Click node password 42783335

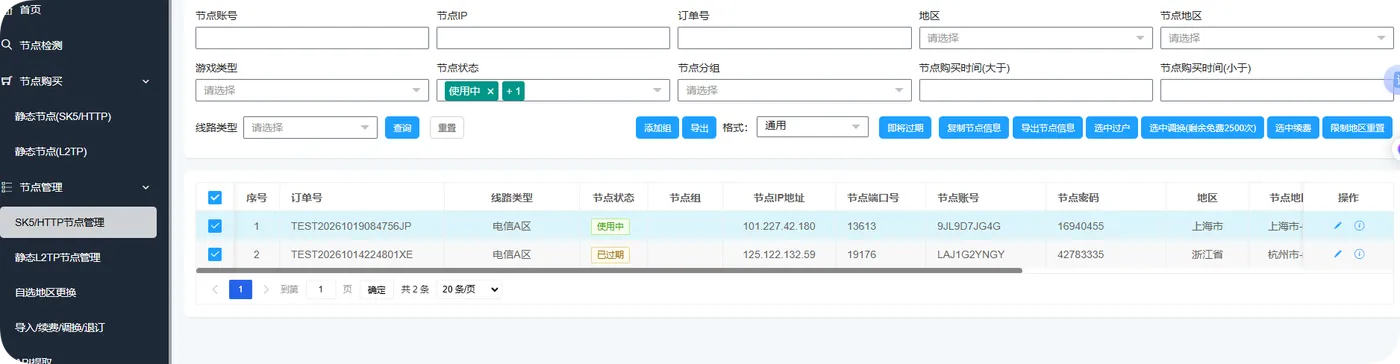tap(1080, 254)
